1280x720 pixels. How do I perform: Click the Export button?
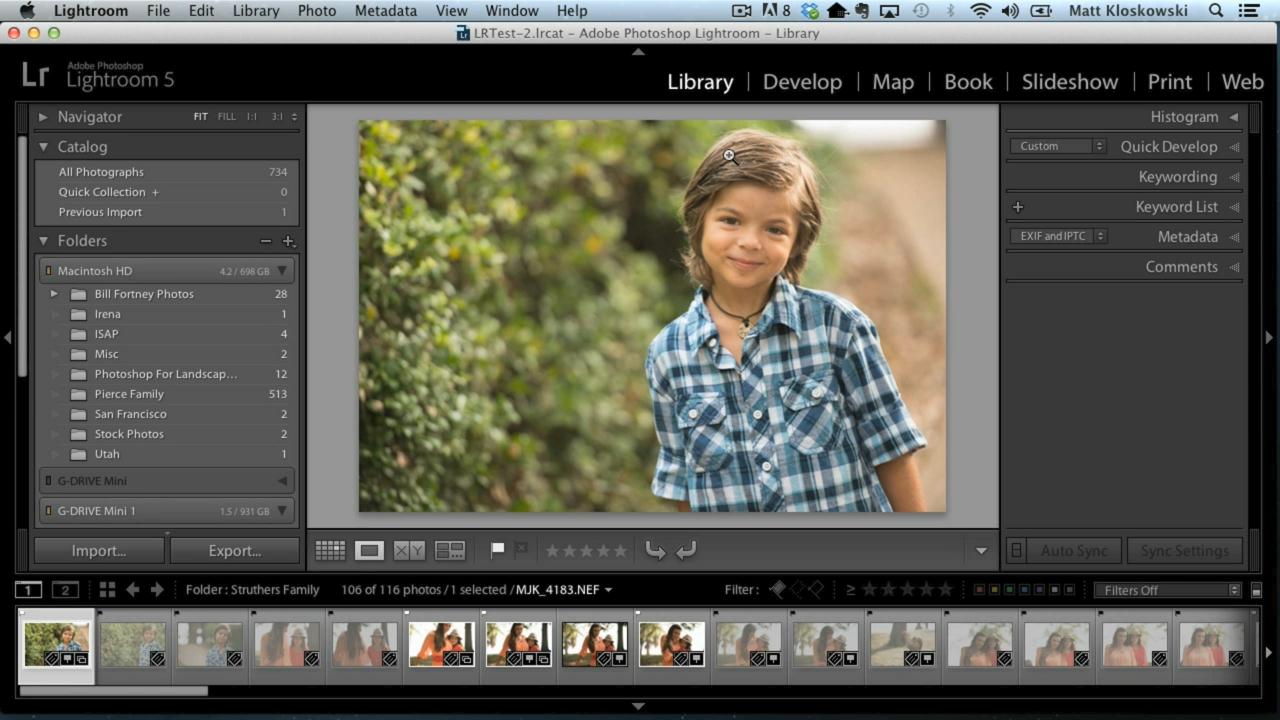[235, 551]
